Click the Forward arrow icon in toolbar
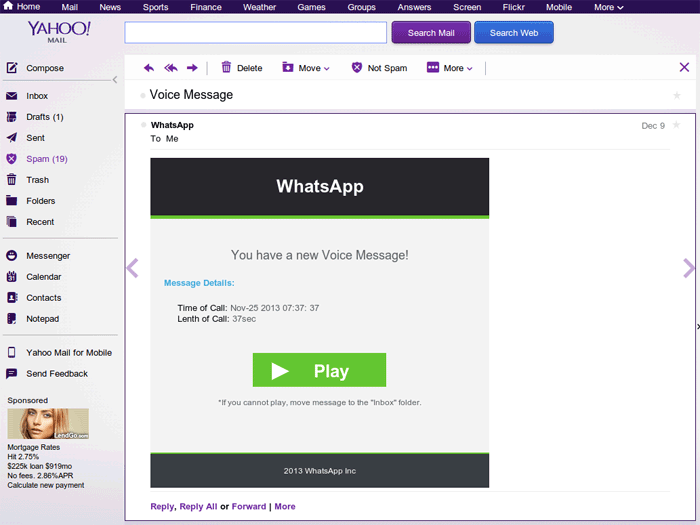The width and height of the screenshot is (700, 525). click(x=192, y=68)
